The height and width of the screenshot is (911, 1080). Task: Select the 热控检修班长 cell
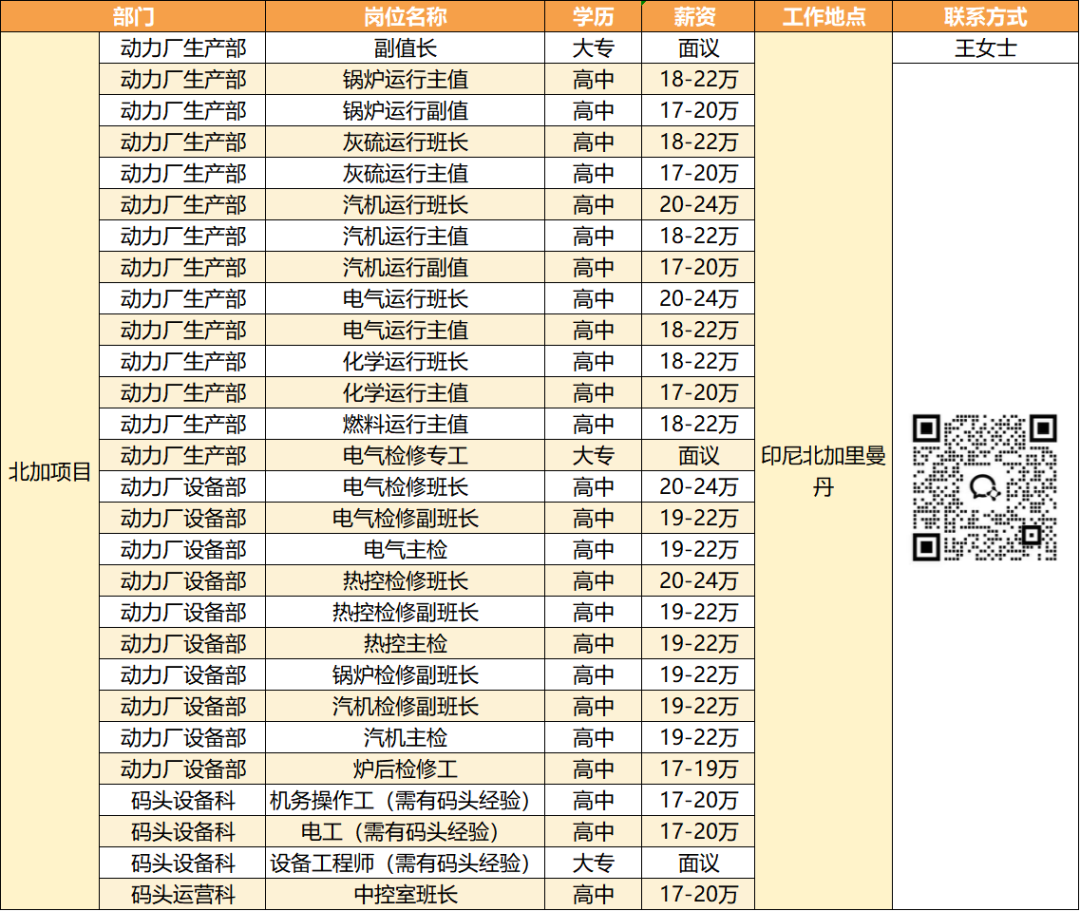(405, 580)
